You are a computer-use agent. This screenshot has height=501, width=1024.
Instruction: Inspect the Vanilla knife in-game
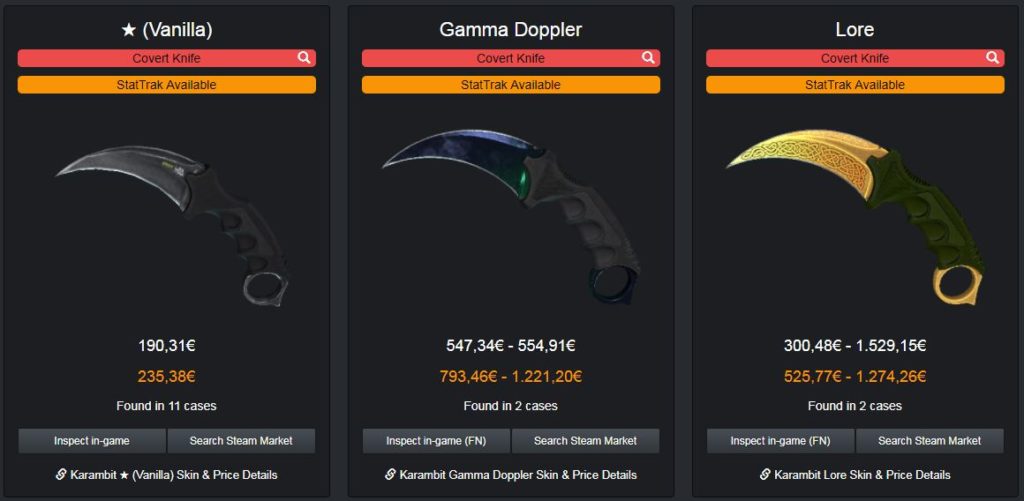[92, 441]
